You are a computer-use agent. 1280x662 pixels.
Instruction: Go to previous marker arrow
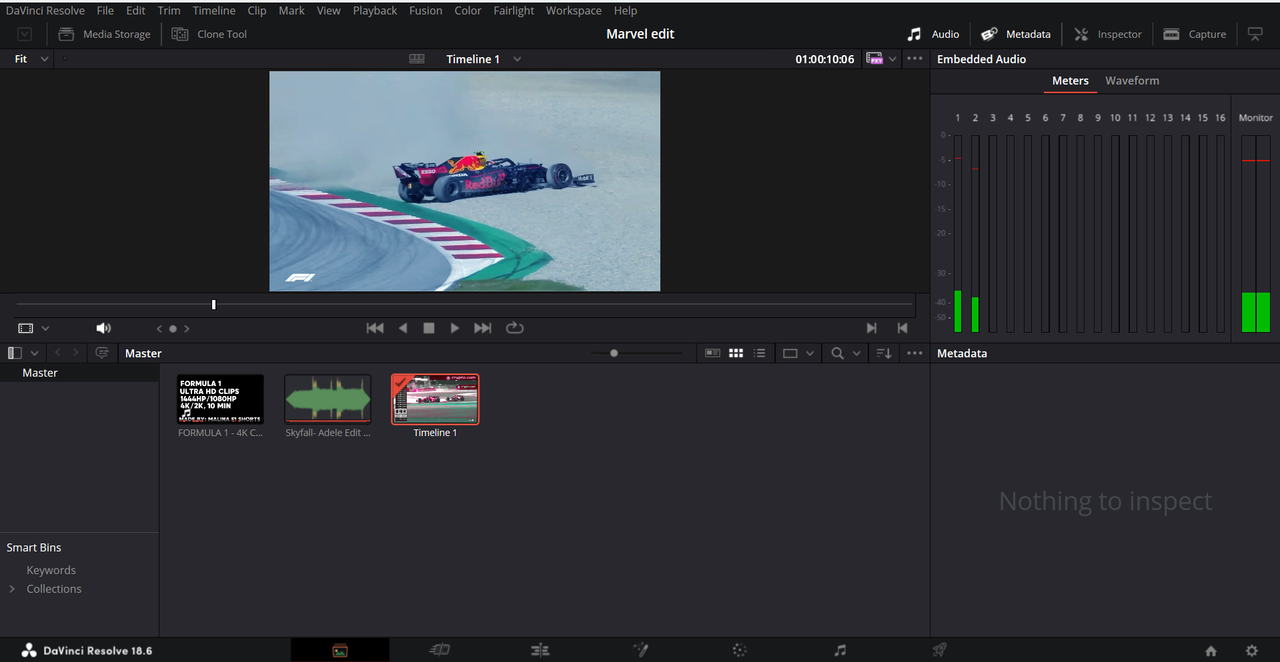[x=159, y=328]
